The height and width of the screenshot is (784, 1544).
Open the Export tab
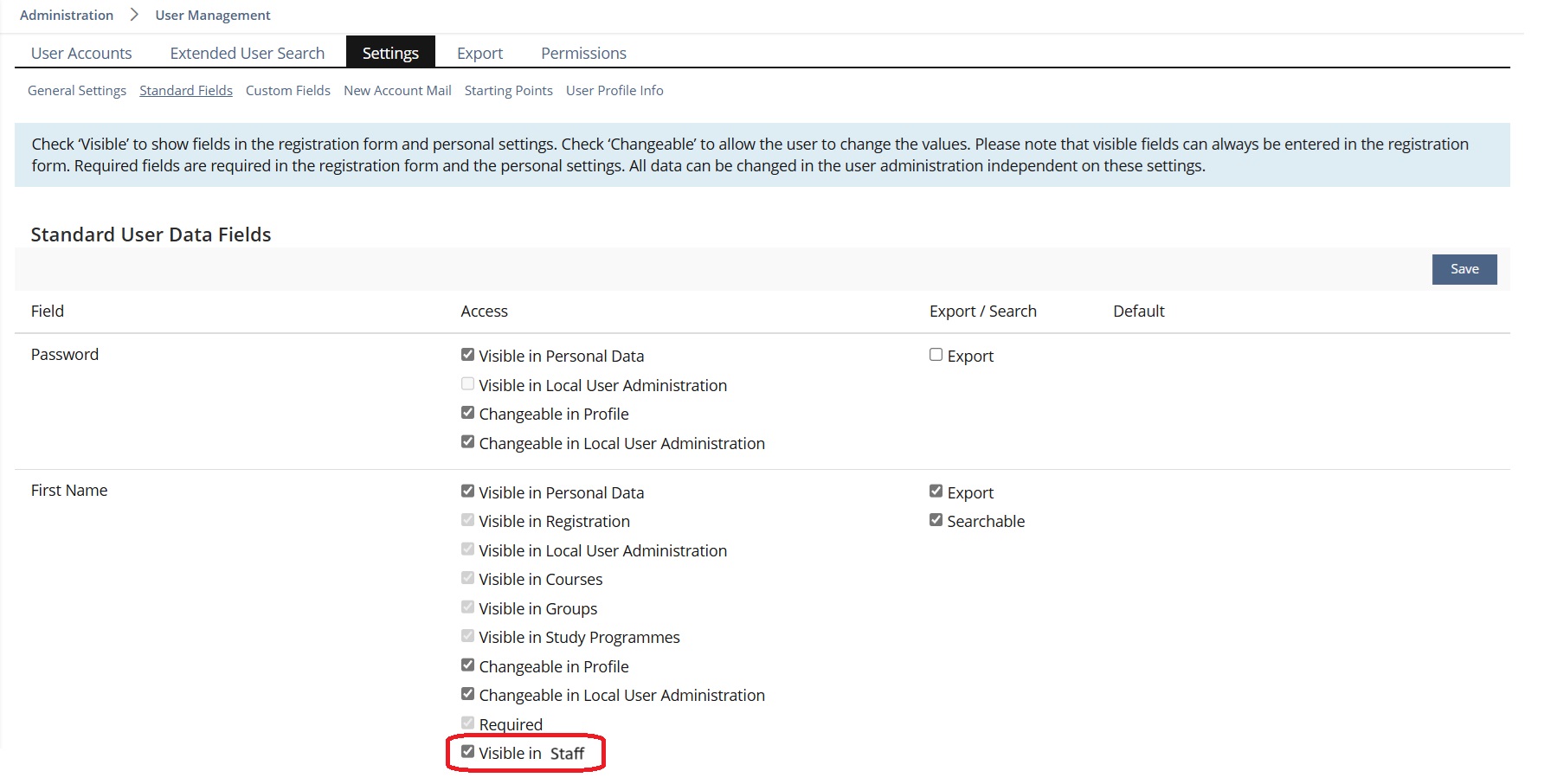pyautogui.click(x=479, y=54)
